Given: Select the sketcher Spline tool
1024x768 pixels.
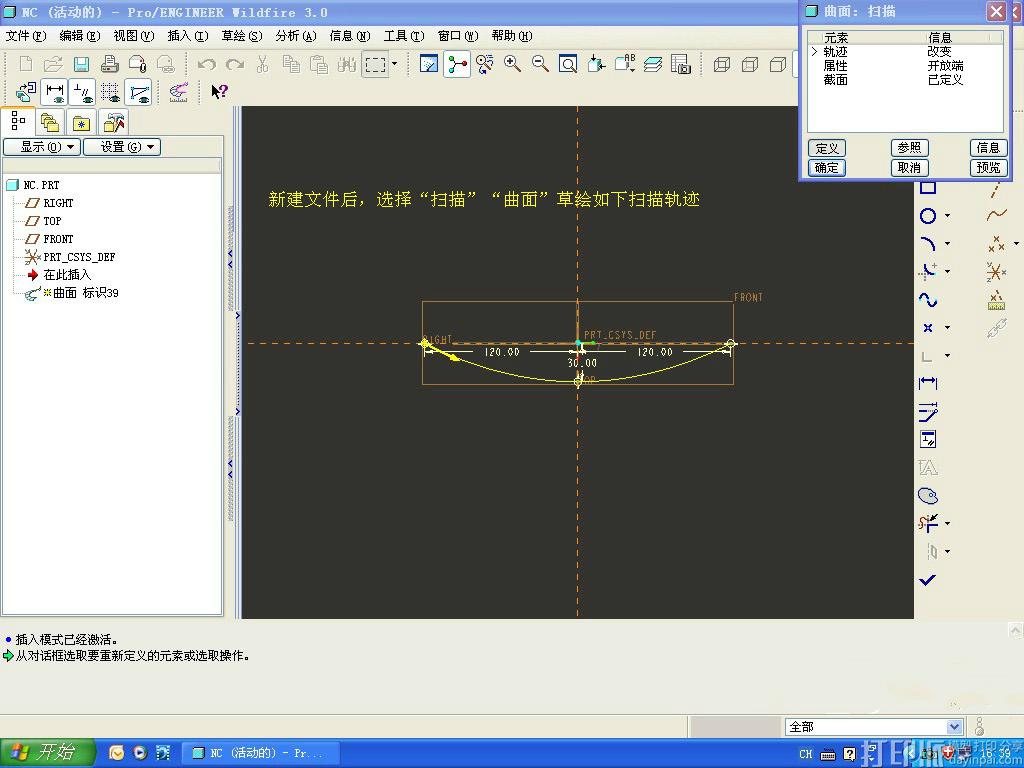Looking at the screenshot, I should click(x=928, y=300).
